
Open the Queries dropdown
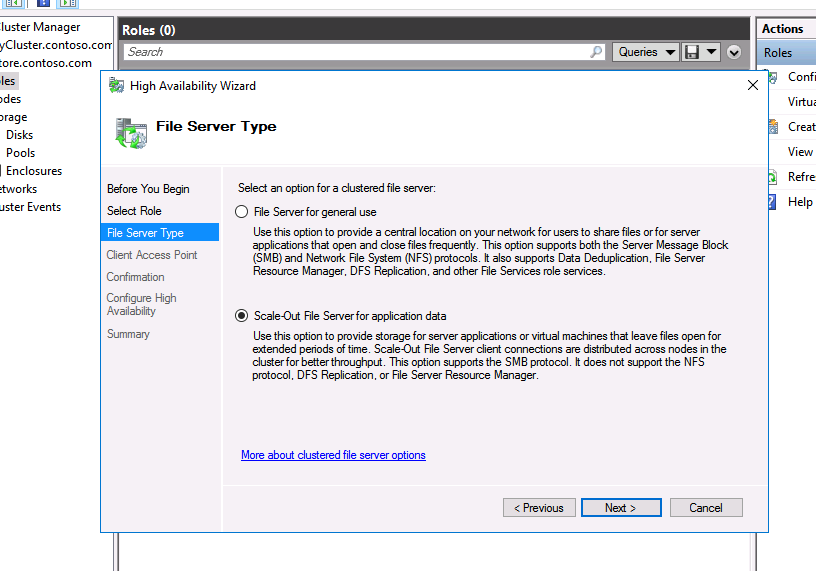tap(645, 52)
